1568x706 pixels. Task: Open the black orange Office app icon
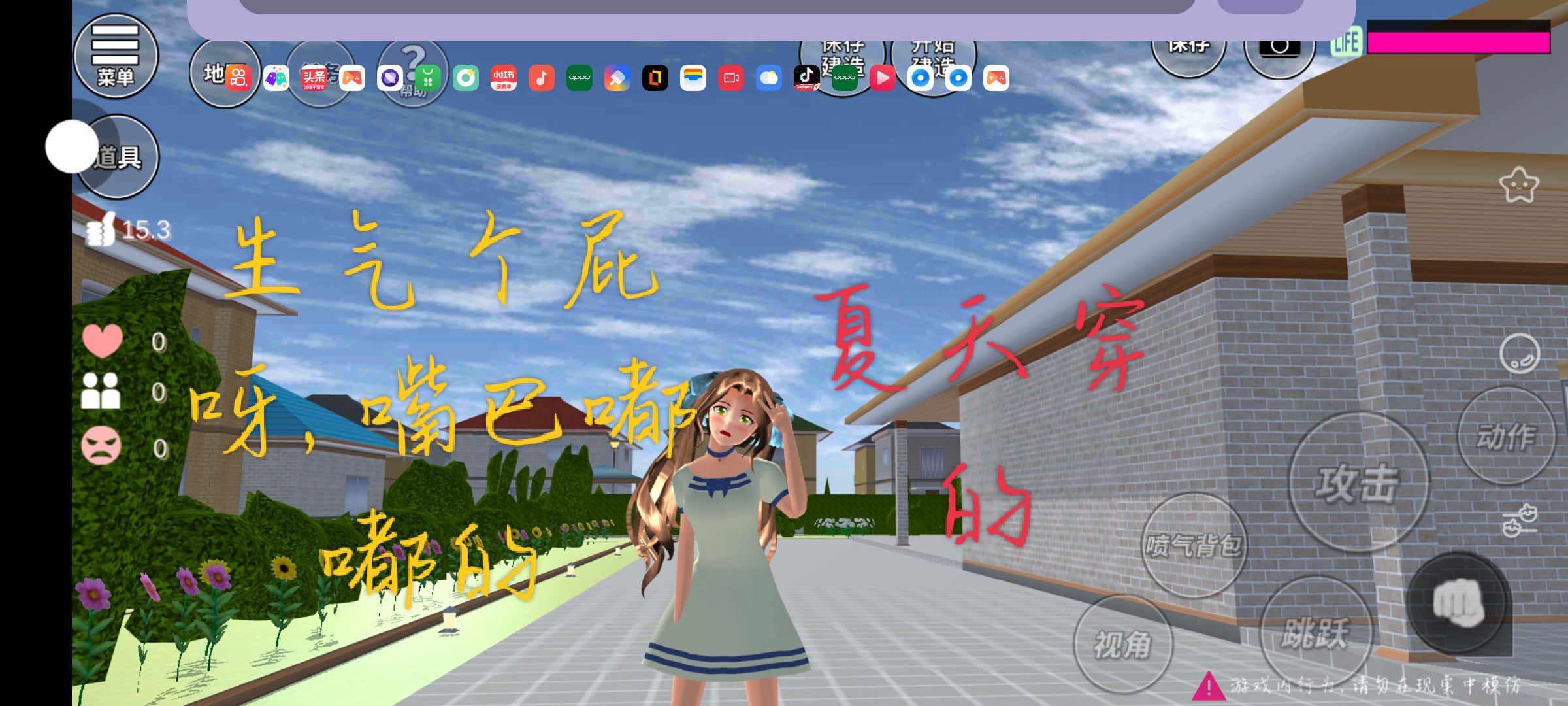655,78
